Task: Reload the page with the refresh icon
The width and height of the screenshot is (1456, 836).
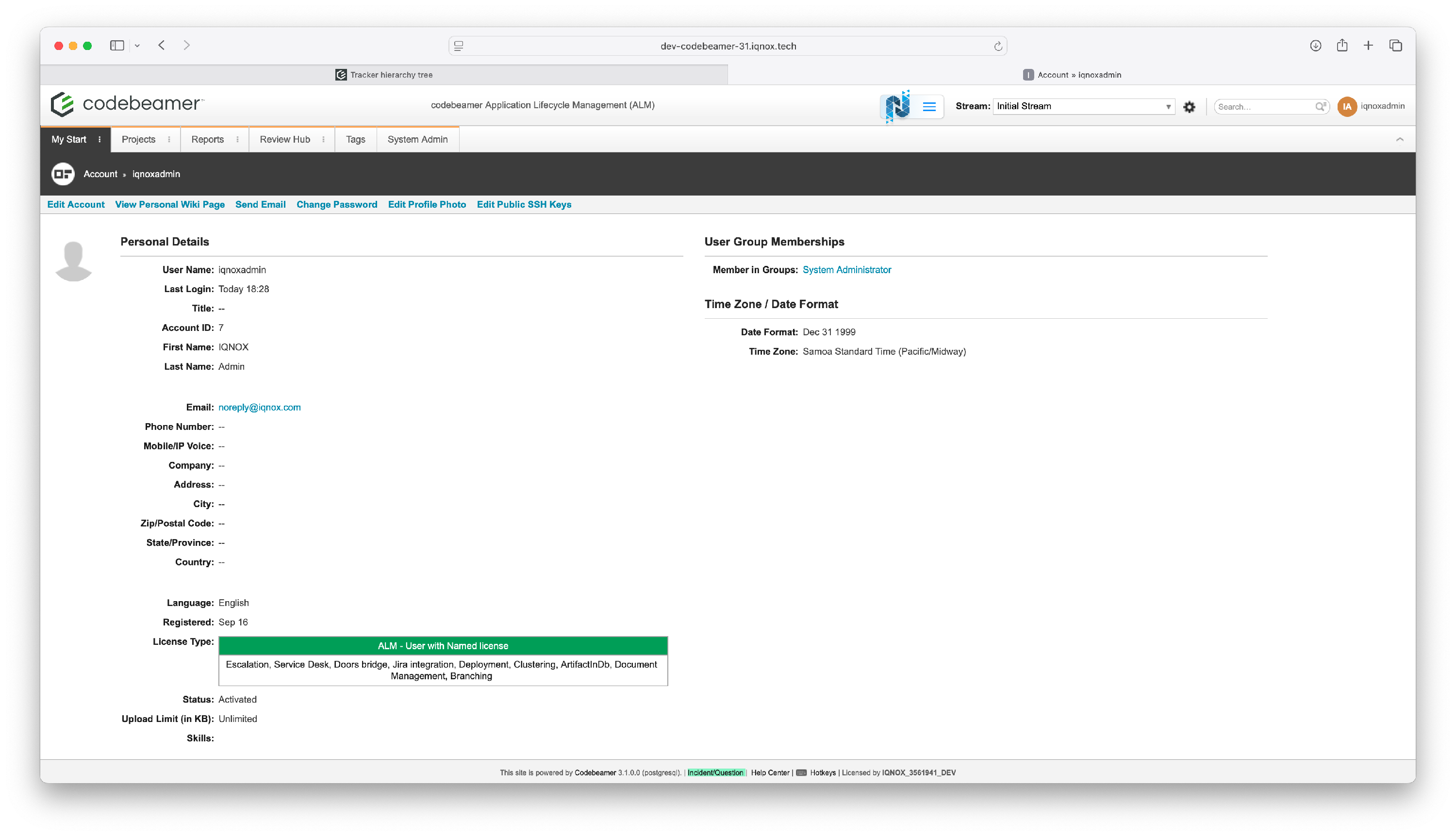Action: coord(998,47)
